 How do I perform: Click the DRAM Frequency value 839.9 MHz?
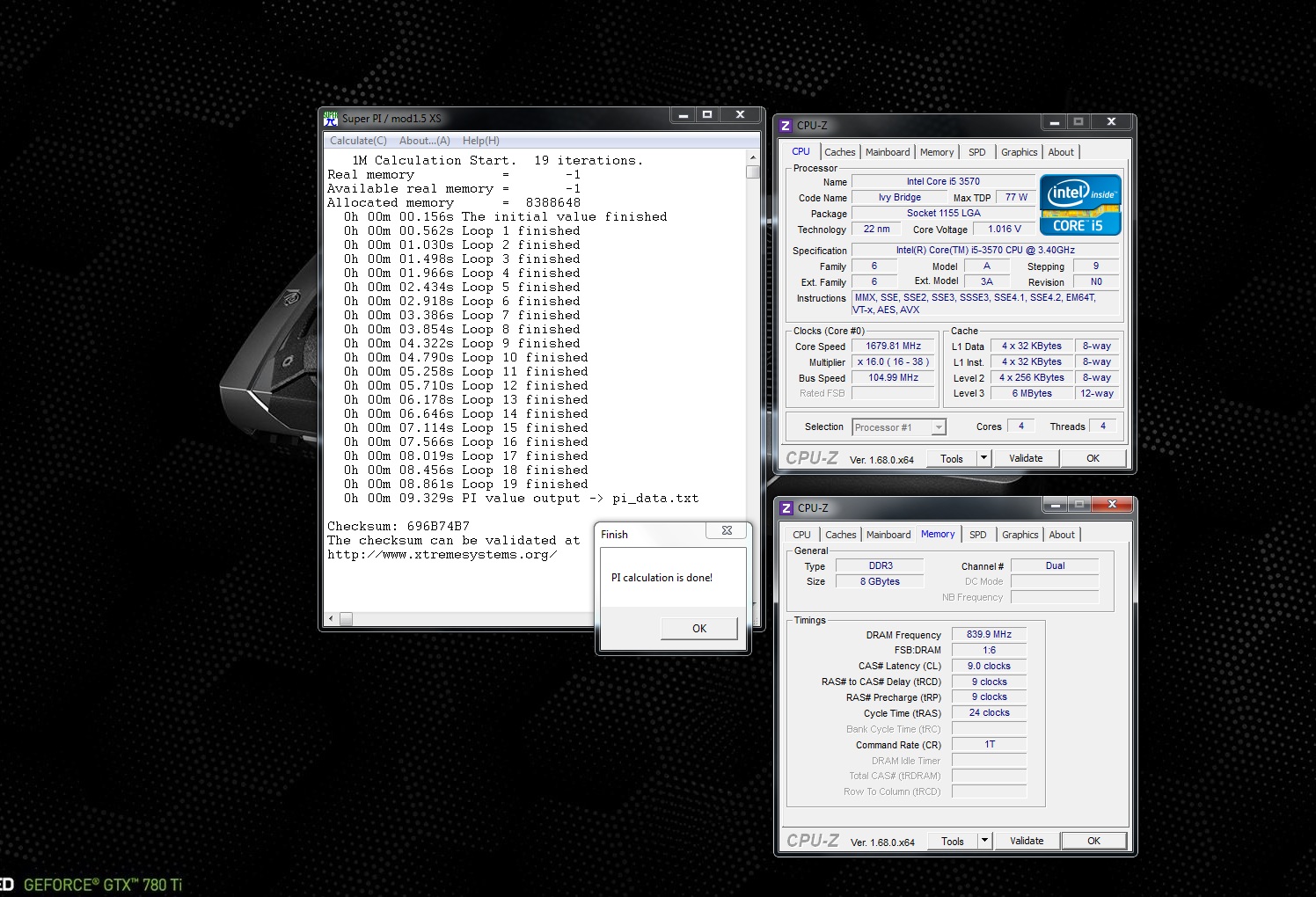(x=989, y=635)
